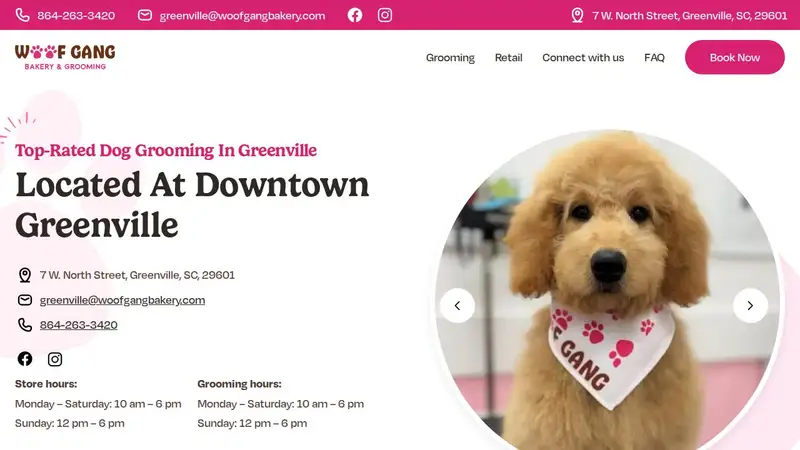Click the "Store hours:" label
800x450 pixels.
pyautogui.click(x=46, y=384)
